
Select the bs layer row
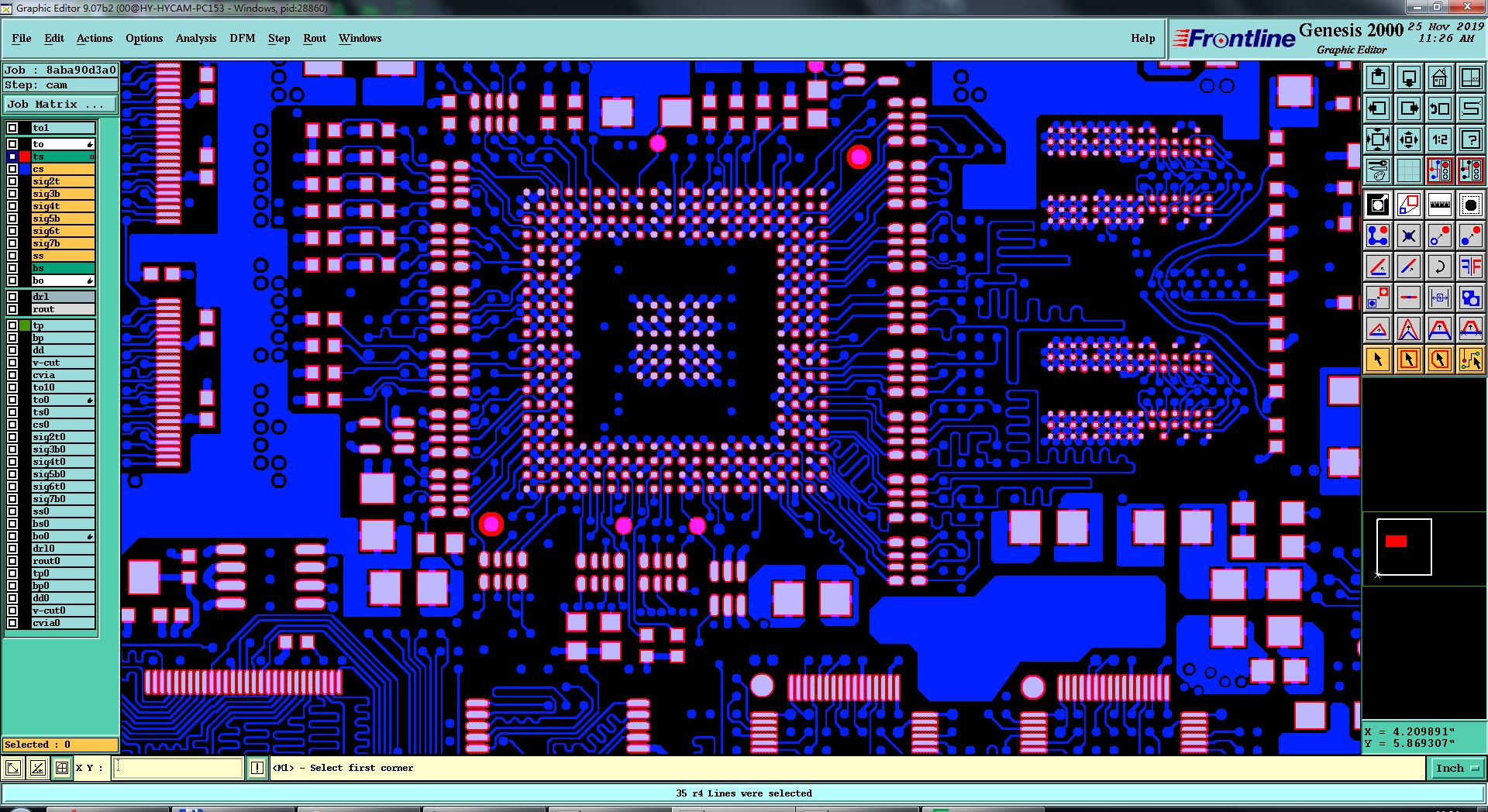click(x=63, y=268)
